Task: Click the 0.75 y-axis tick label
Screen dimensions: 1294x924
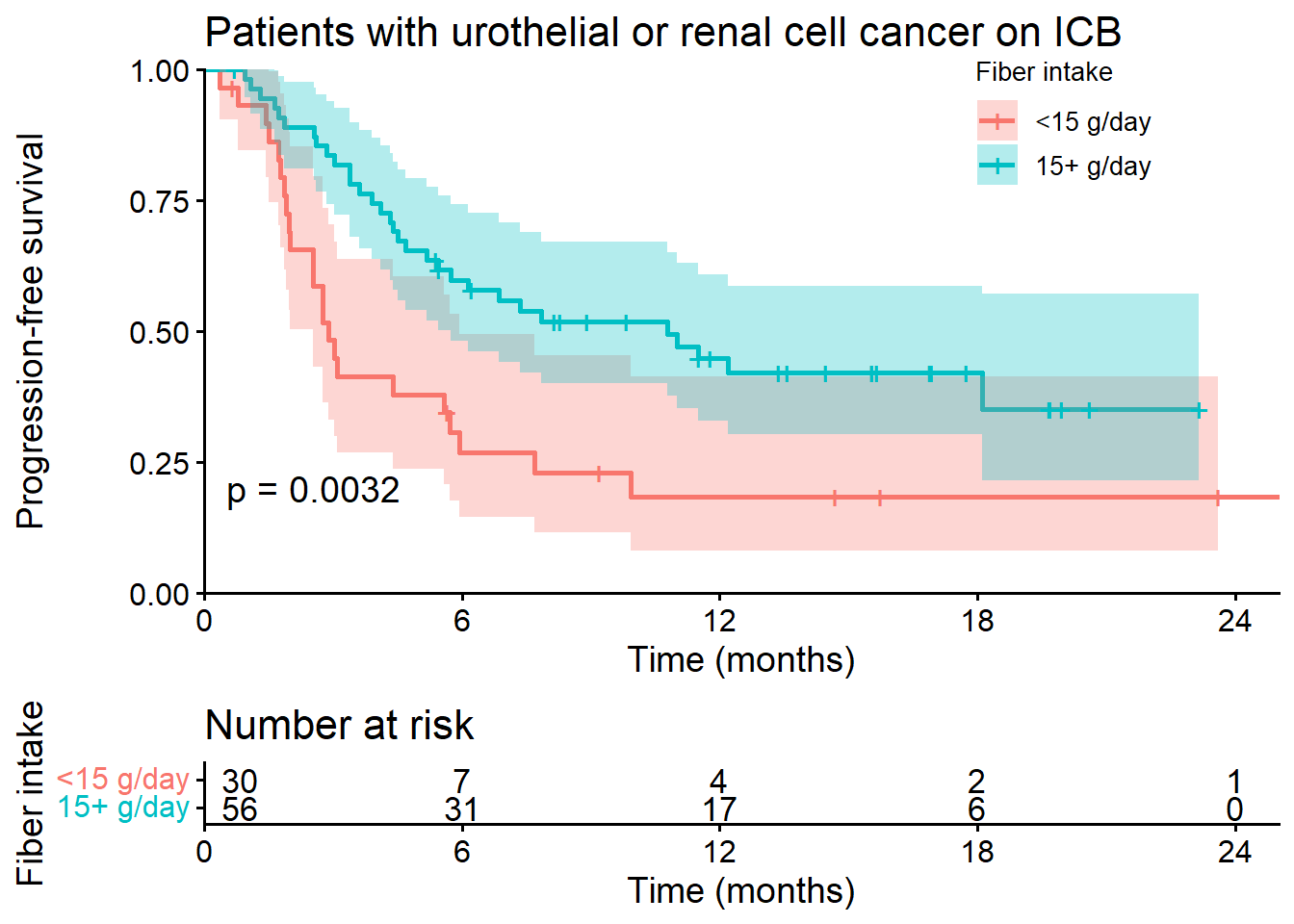Action: pos(160,201)
